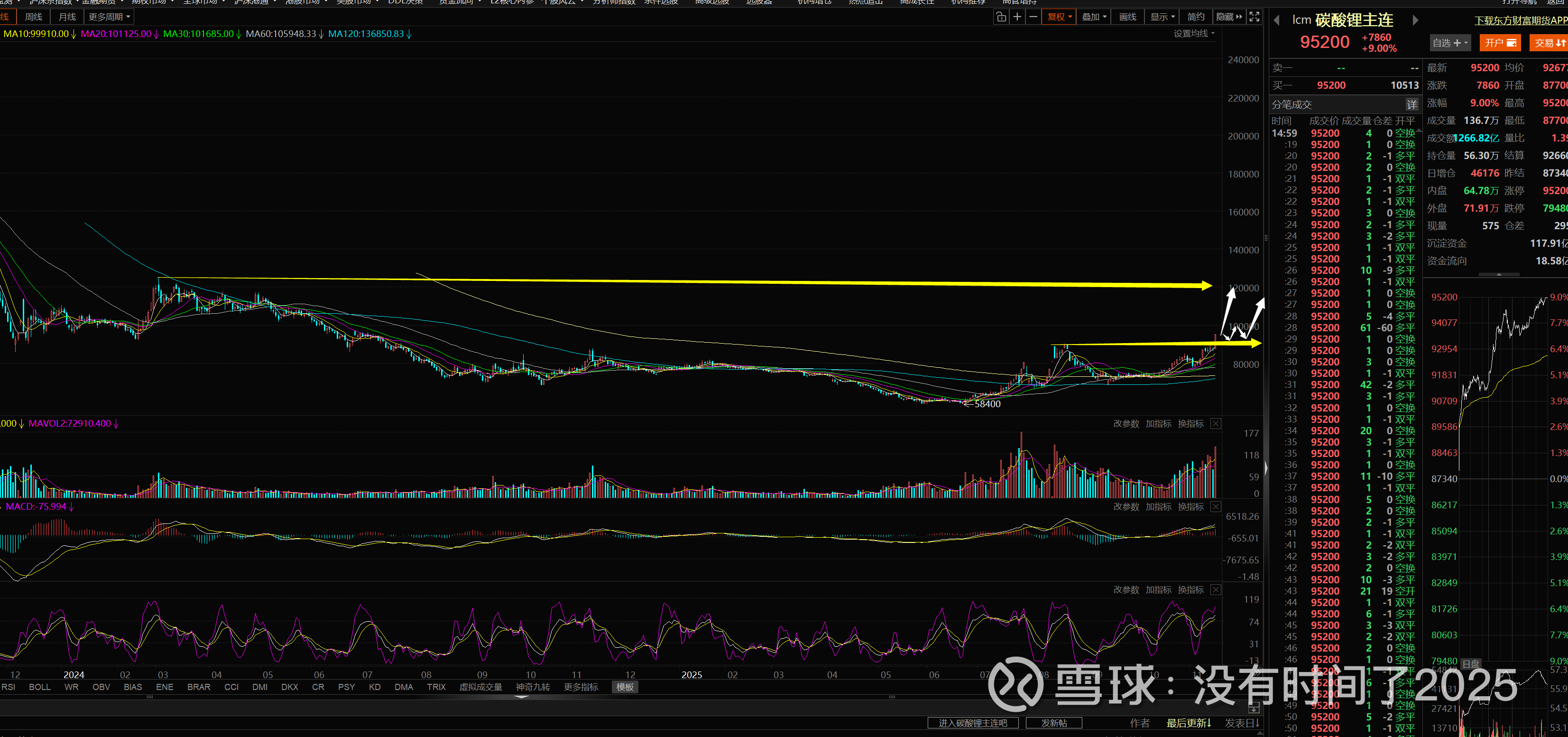
Task: Switch to 月线 monthly chart tab
Action: (67, 17)
